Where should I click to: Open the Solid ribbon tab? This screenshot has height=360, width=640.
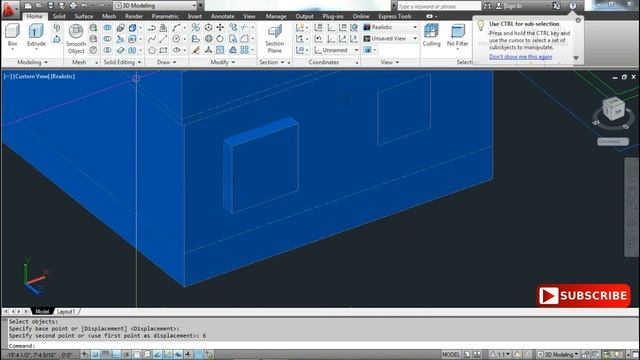pyautogui.click(x=59, y=16)
